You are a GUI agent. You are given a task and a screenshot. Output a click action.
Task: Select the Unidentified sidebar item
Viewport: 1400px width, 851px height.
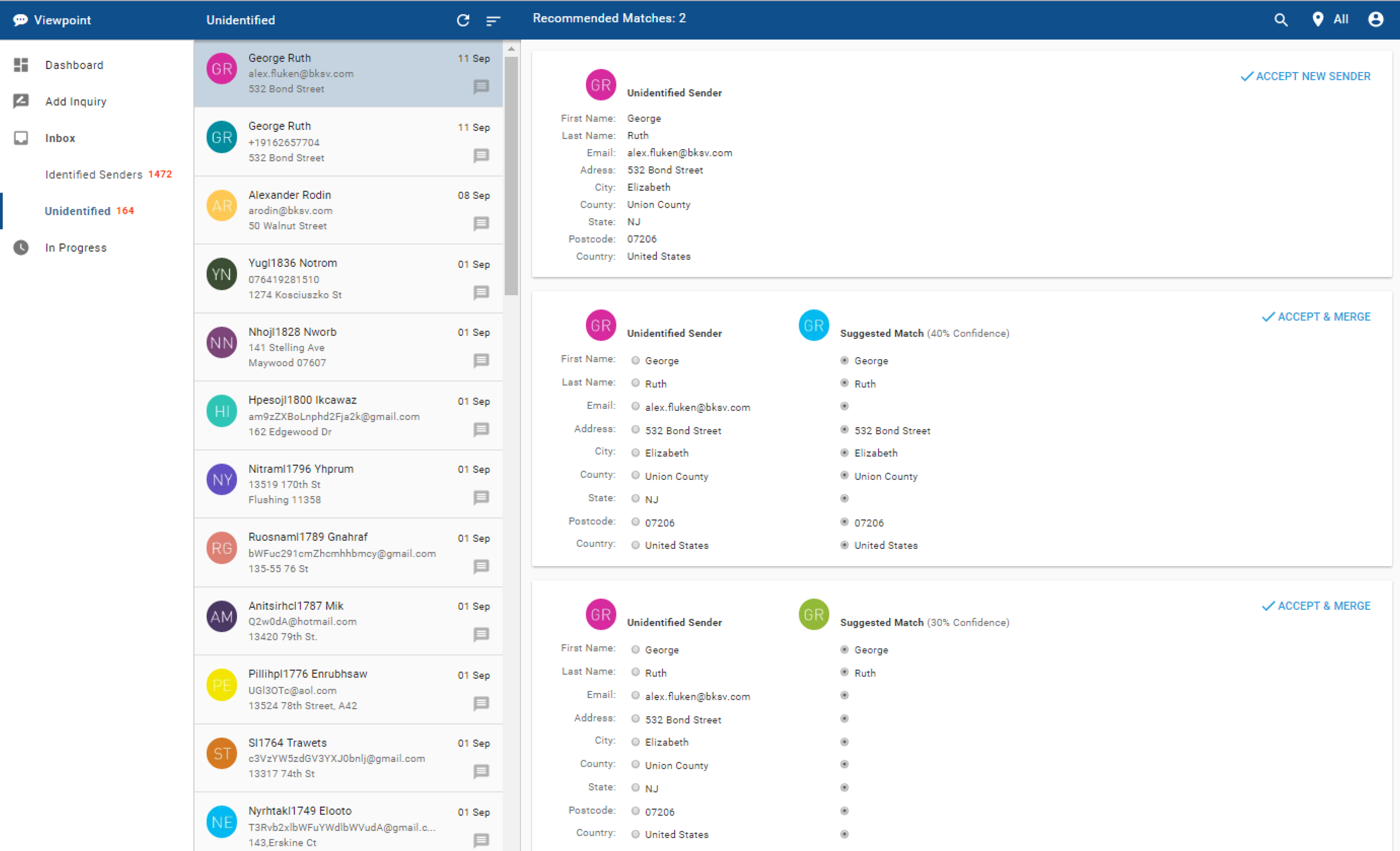point(78,211)
